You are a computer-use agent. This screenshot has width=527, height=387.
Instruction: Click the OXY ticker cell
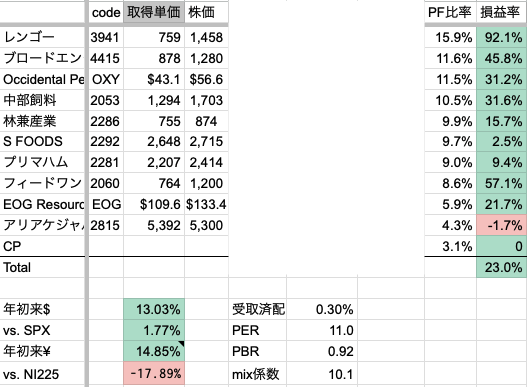point(106,79)
